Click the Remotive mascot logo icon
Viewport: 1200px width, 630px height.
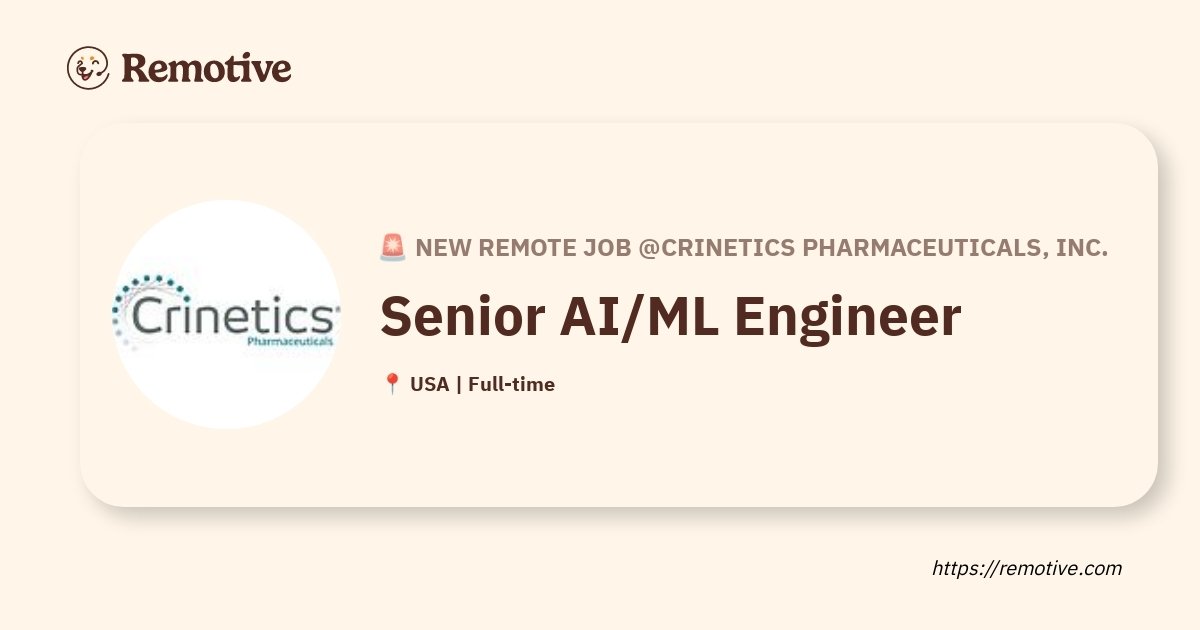point(88,68)
